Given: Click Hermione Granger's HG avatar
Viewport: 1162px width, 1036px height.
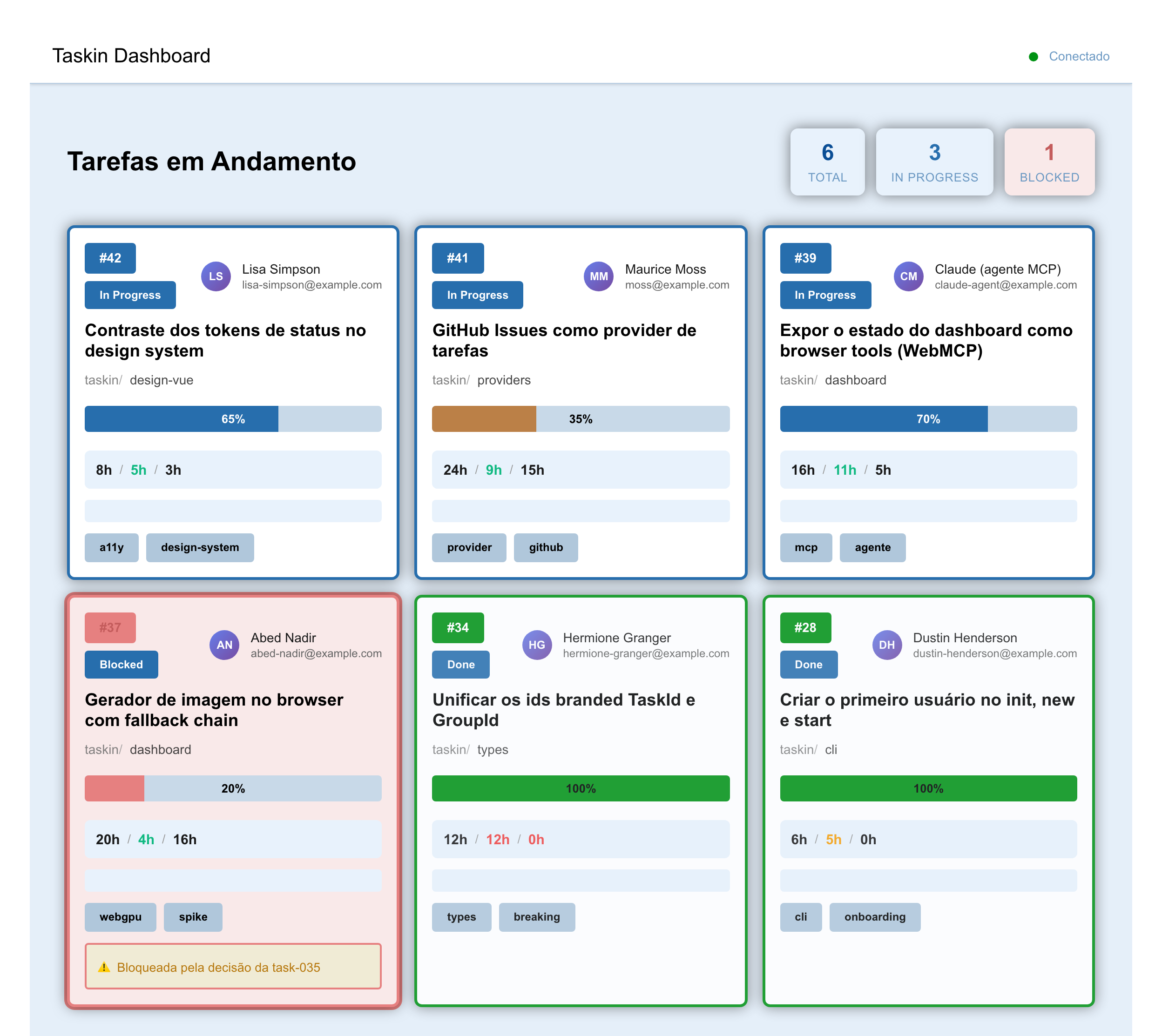Looking at the screenshot, I should 536,645.
